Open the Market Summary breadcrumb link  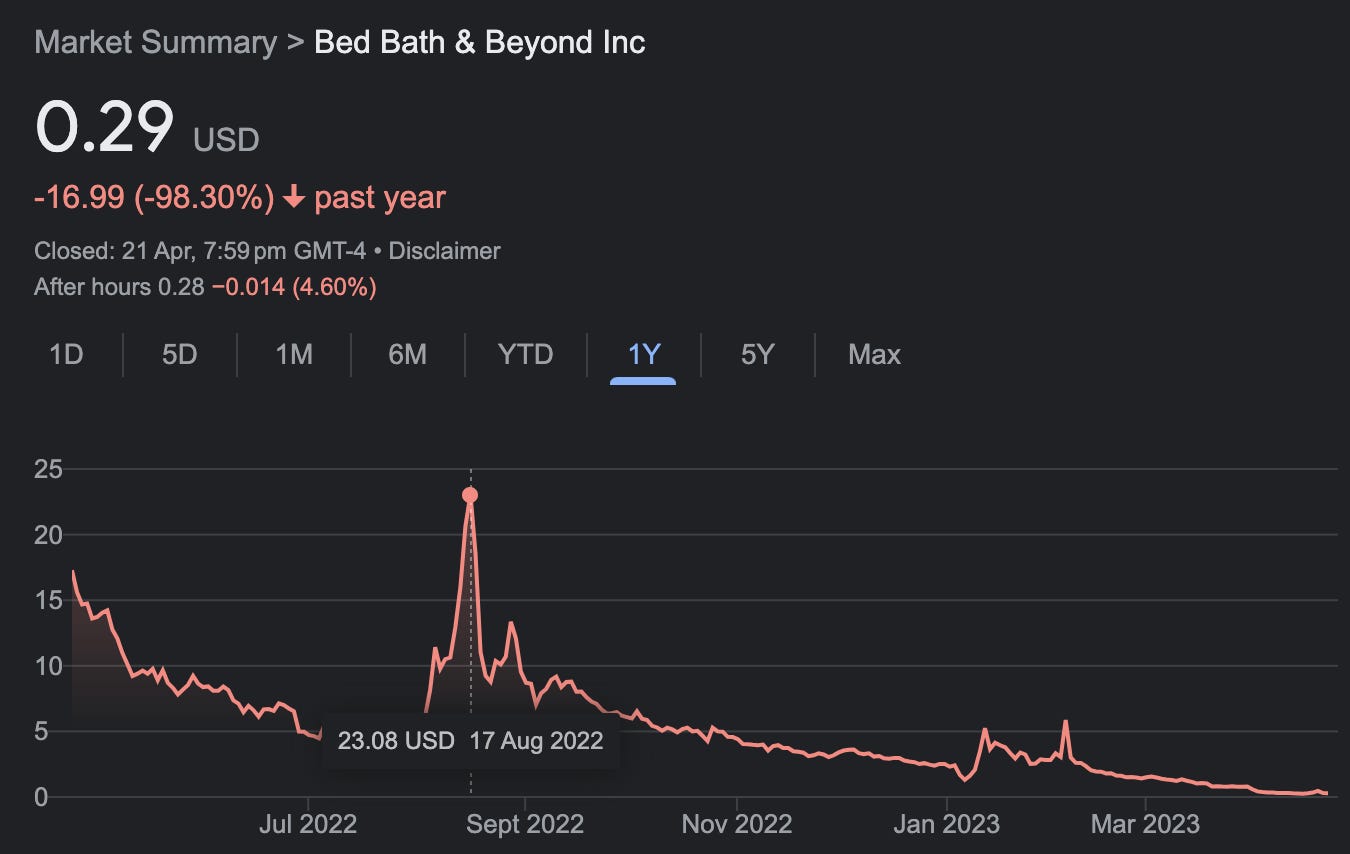point(154,42)
